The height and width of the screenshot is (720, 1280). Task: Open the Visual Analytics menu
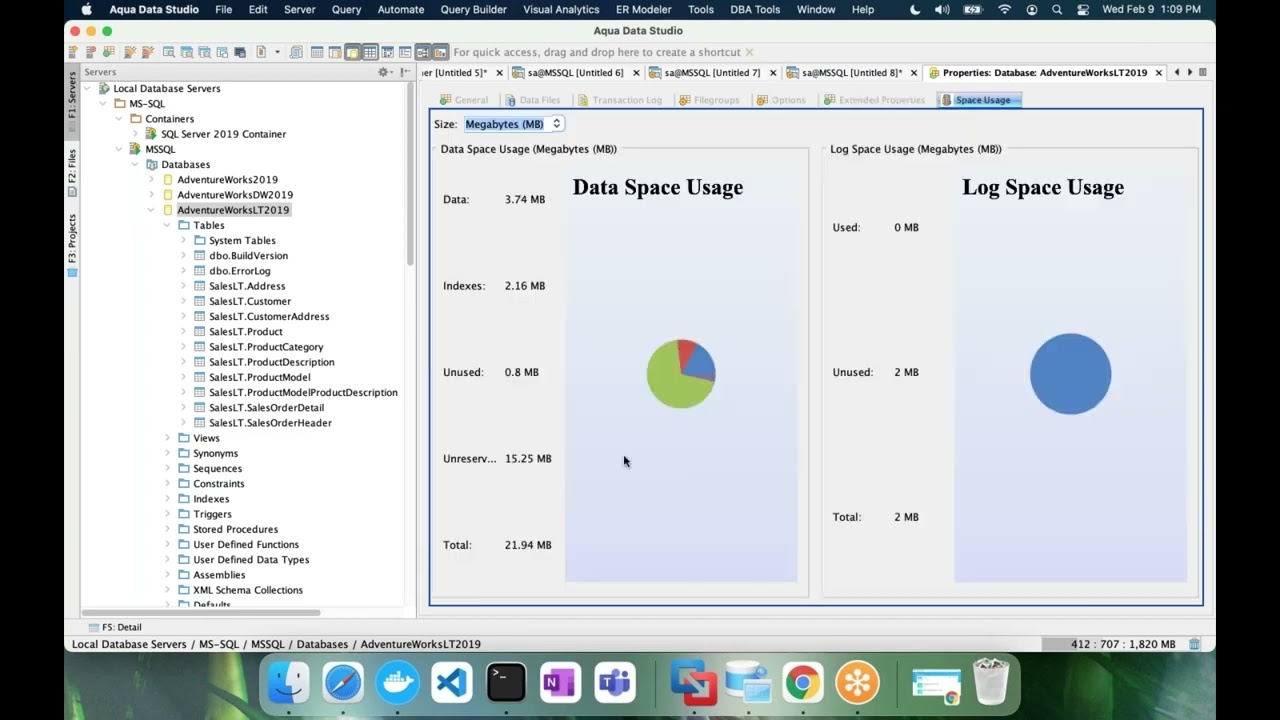(561, 9)
